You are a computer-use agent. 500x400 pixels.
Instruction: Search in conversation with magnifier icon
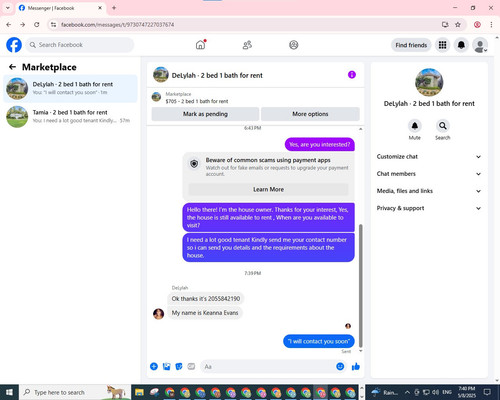(x=443, y=126)
